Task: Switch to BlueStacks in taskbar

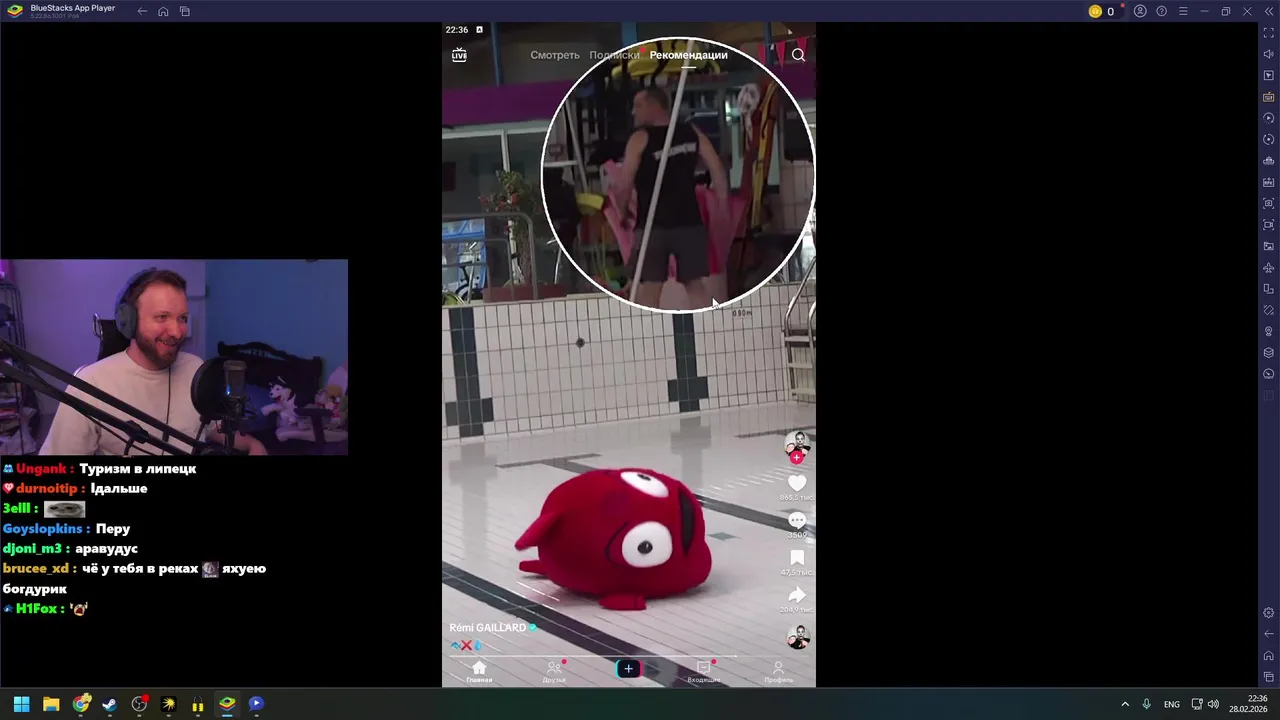Action: (x=227, y=704)
